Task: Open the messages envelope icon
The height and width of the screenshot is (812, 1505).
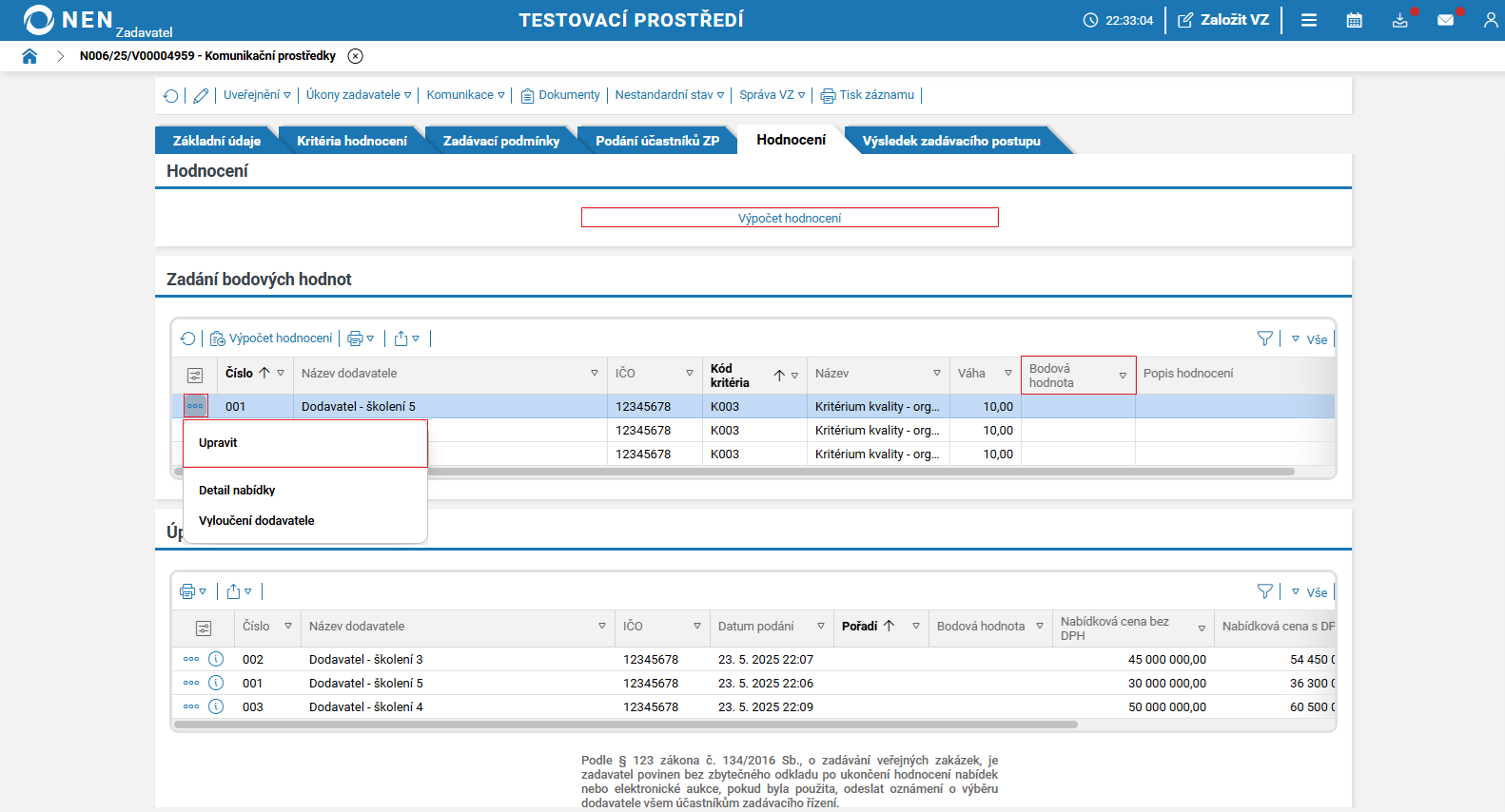Action: point(1445,20)
